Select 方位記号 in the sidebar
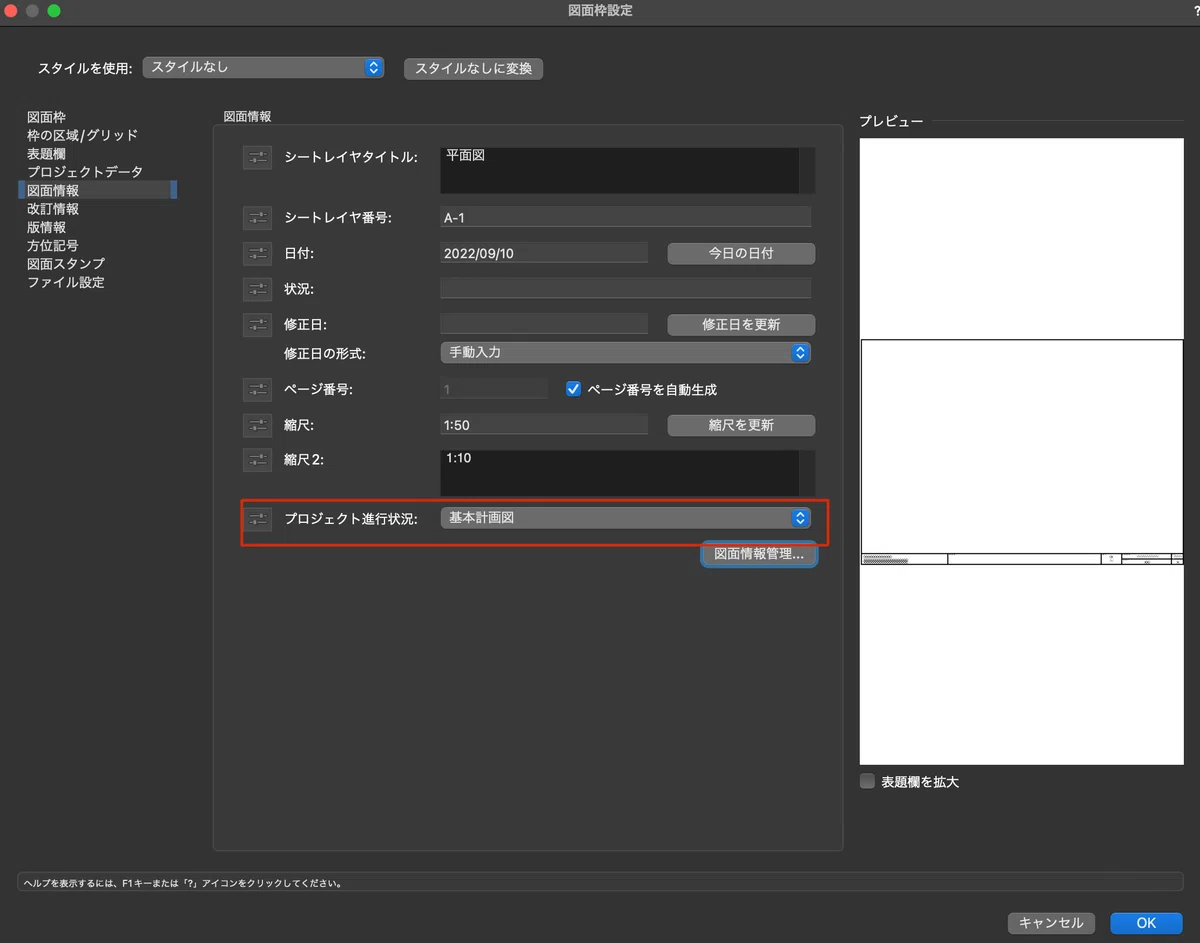Image resolution: width=1200 pixels, height=943 pixels. pyautogui.click(x=53, y=245)
